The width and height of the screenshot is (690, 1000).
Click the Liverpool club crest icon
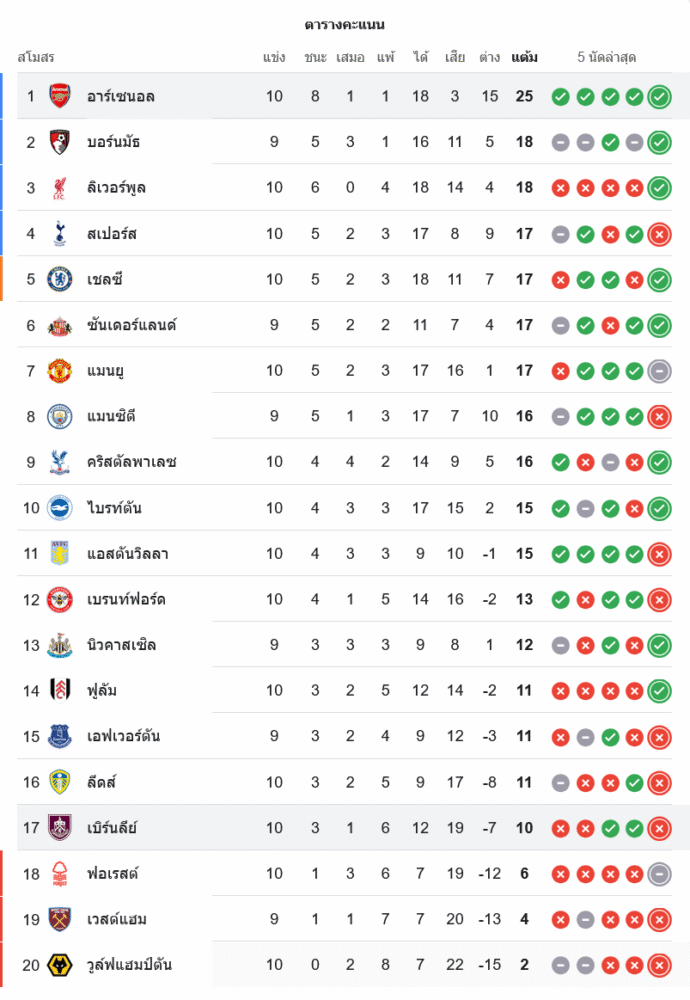tap(60, 187)
